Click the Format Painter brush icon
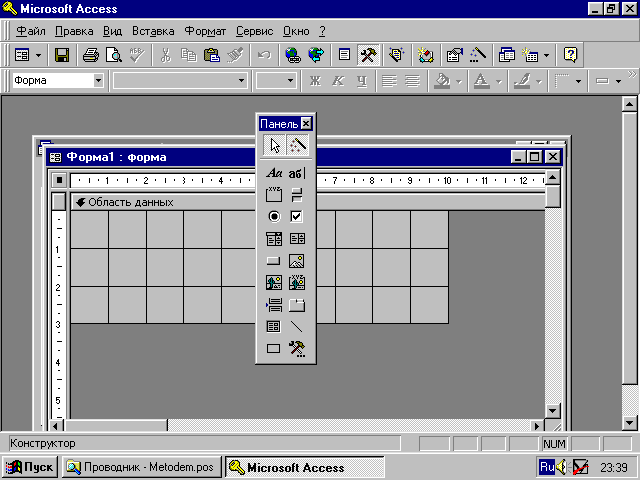 [235, 55]
